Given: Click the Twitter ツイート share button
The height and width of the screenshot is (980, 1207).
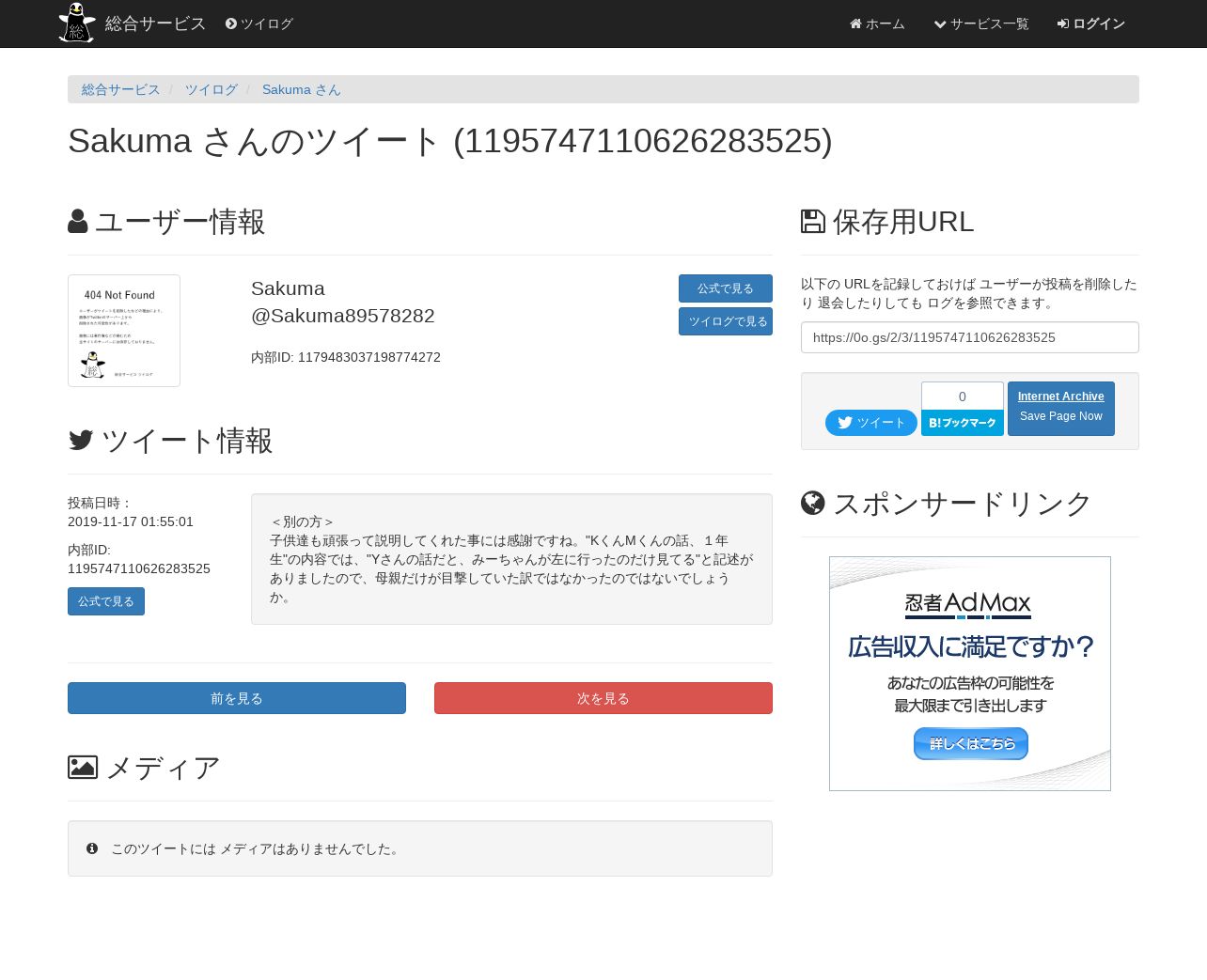Looking at the screenshot, I should pos(871,423).
